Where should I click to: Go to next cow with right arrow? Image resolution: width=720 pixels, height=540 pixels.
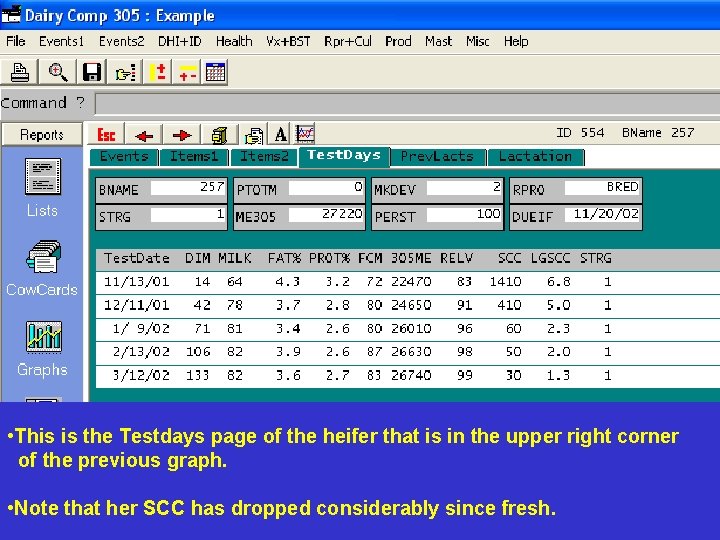click(x=182, y=135)
